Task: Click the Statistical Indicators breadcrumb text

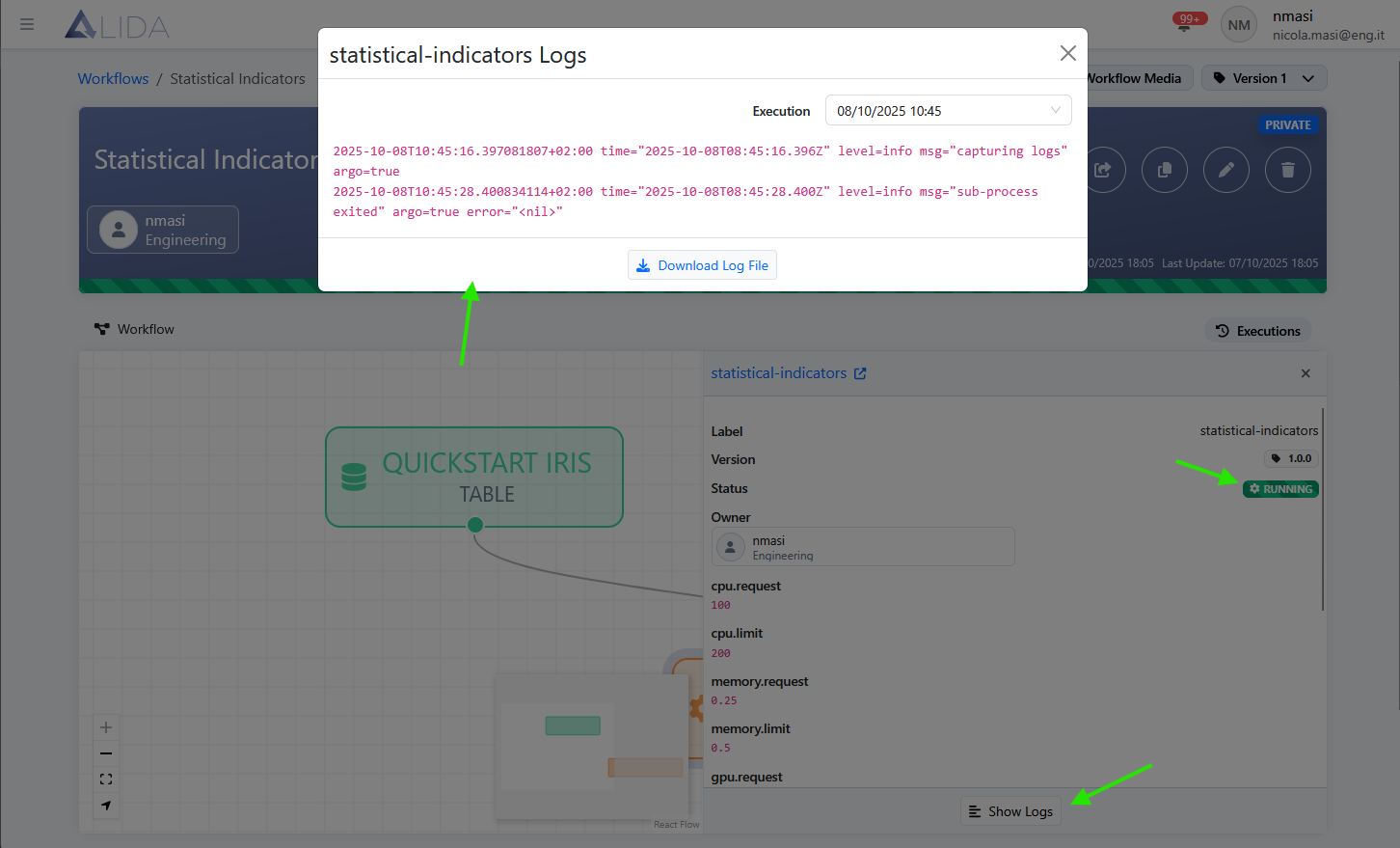Action: (237, 79)
